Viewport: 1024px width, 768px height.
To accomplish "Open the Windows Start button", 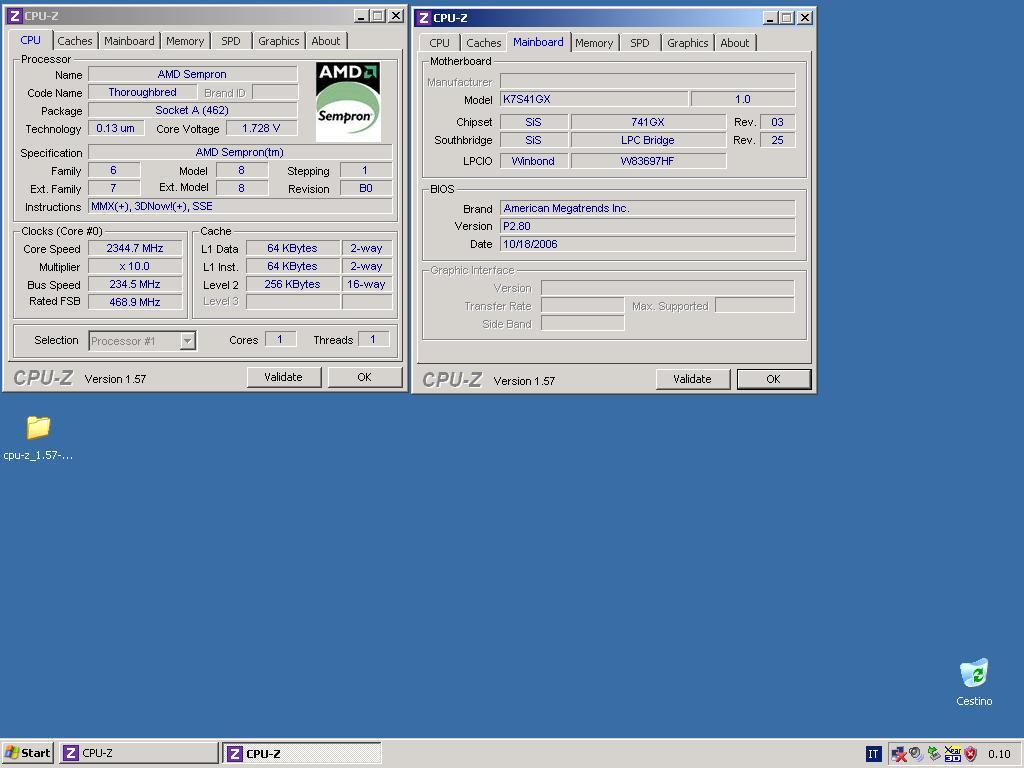I will 28,753.
